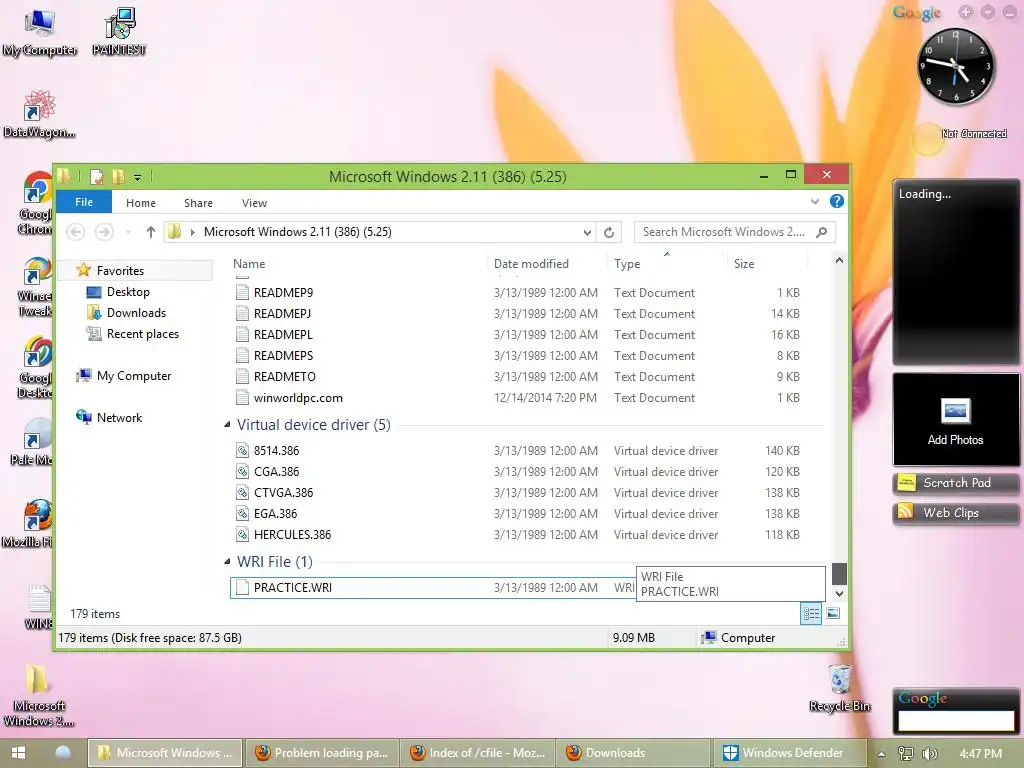1024x768 pixels.
Task: Open the Google Chrome desktop shortcut
Action: (36, 202)
